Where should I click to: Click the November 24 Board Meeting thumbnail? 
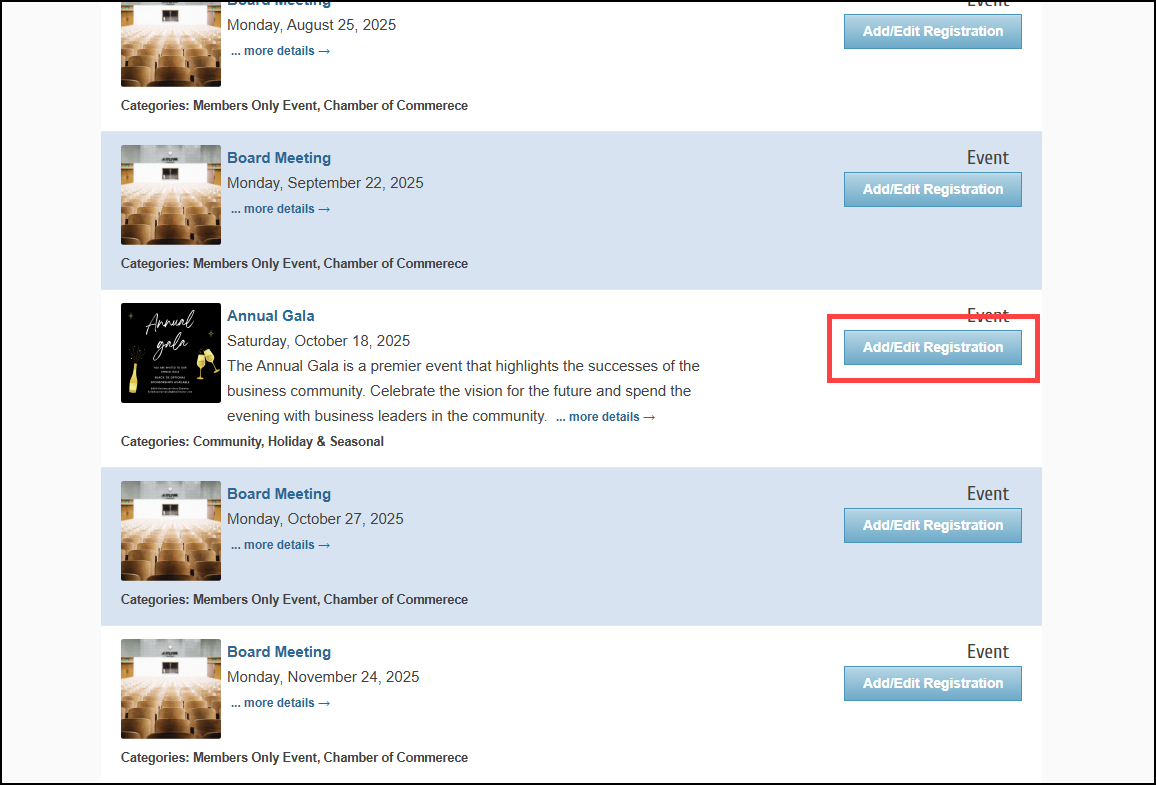point(171,688)
